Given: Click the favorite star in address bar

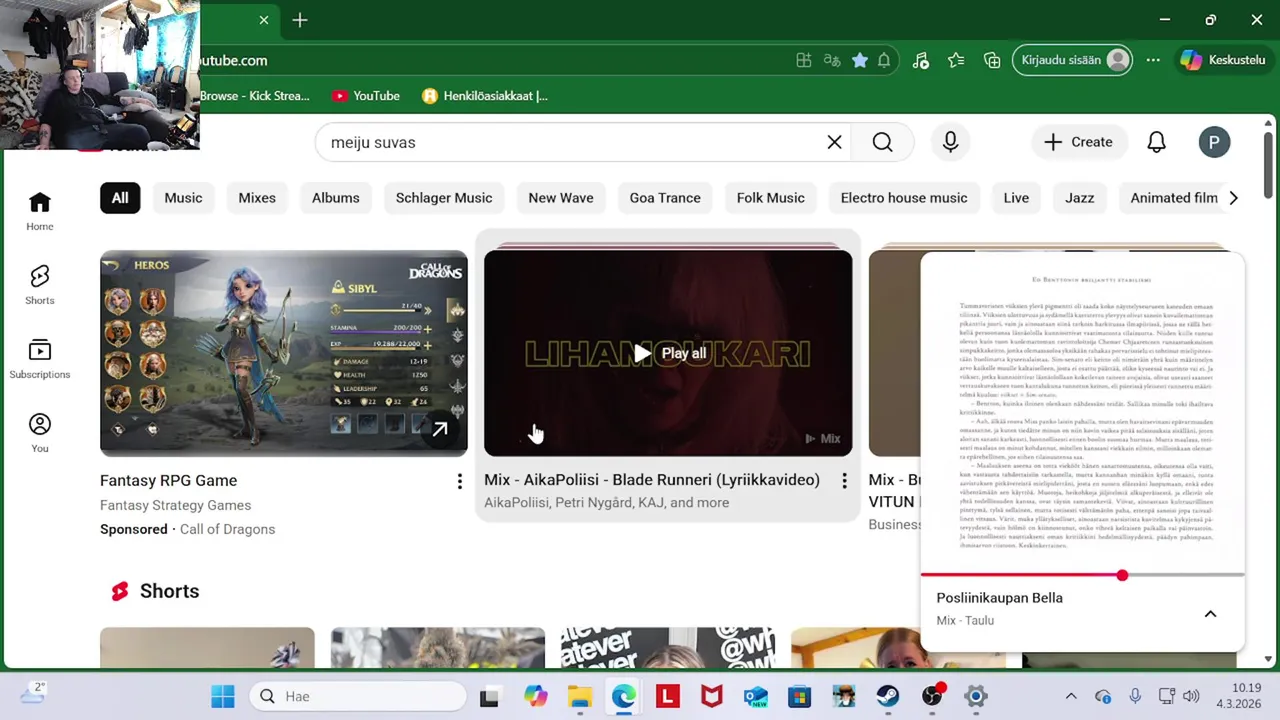Looking at the screenshot, I should pyautogui.click(x=859, y=60).
